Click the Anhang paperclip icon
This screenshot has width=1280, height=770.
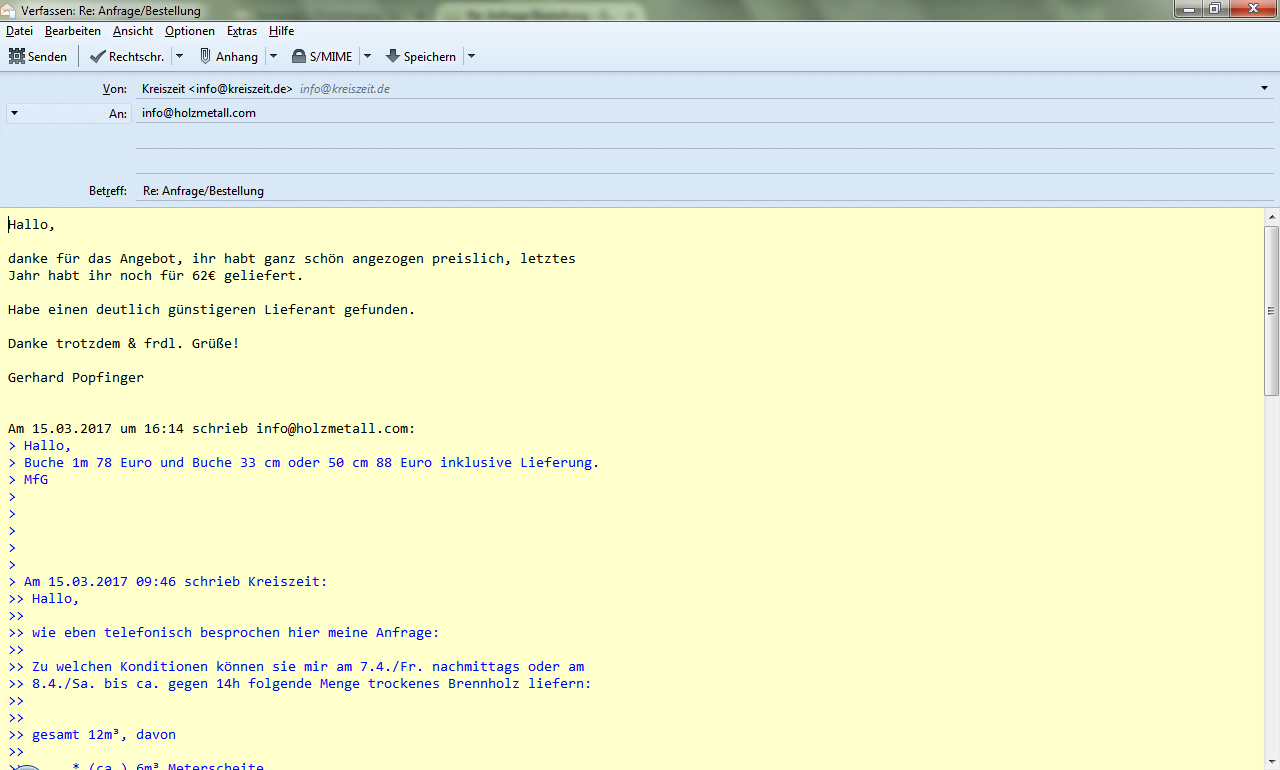(x=205, y=57)
